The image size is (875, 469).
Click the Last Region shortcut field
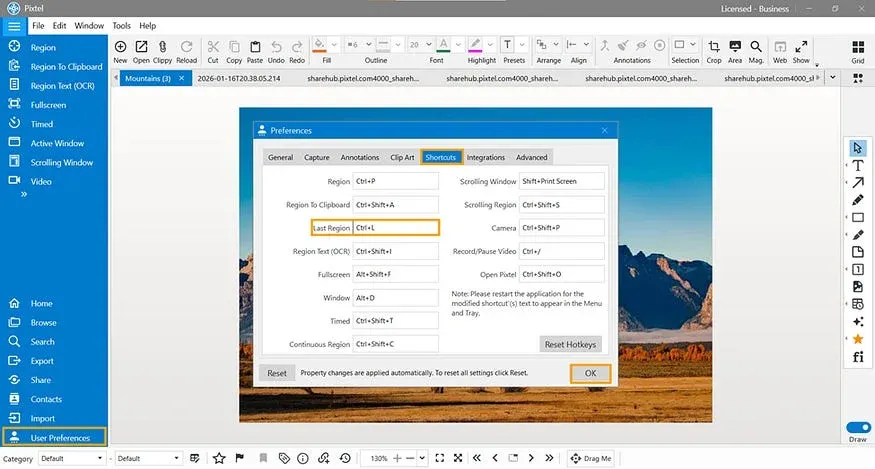tap(396, 227)
